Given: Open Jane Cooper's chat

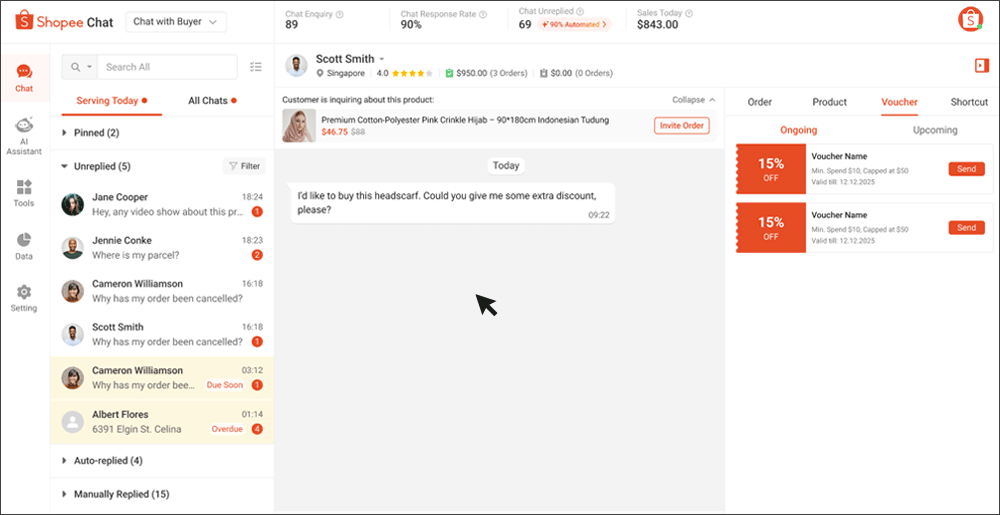Looking at the screenshot, I should click(x=162, y=205).
